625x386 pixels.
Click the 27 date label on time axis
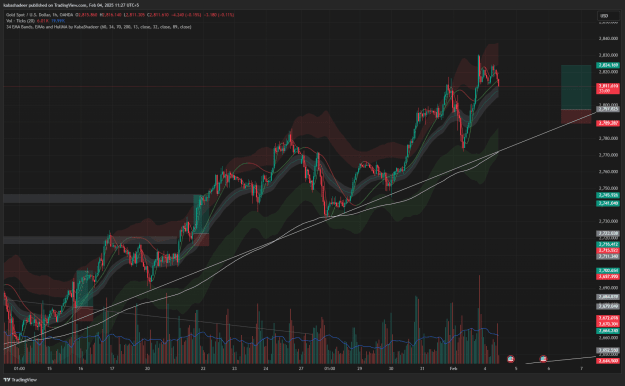(x=301, y=368)
